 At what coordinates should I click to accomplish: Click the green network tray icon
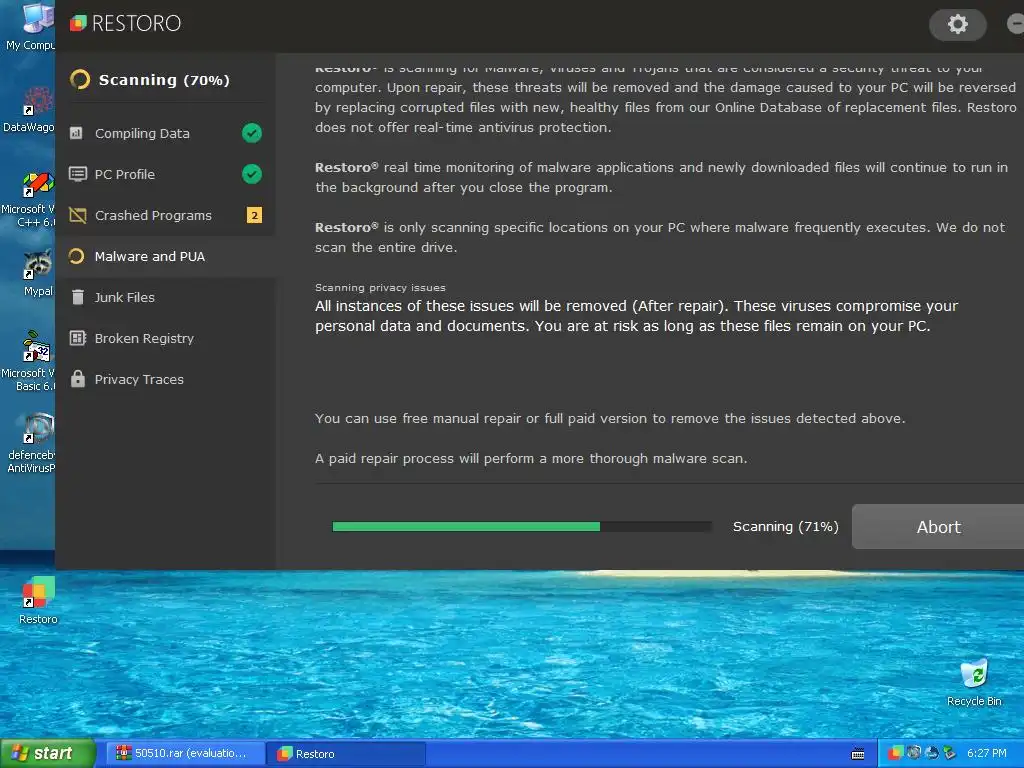pyautogui.click(x=949, y=753)
